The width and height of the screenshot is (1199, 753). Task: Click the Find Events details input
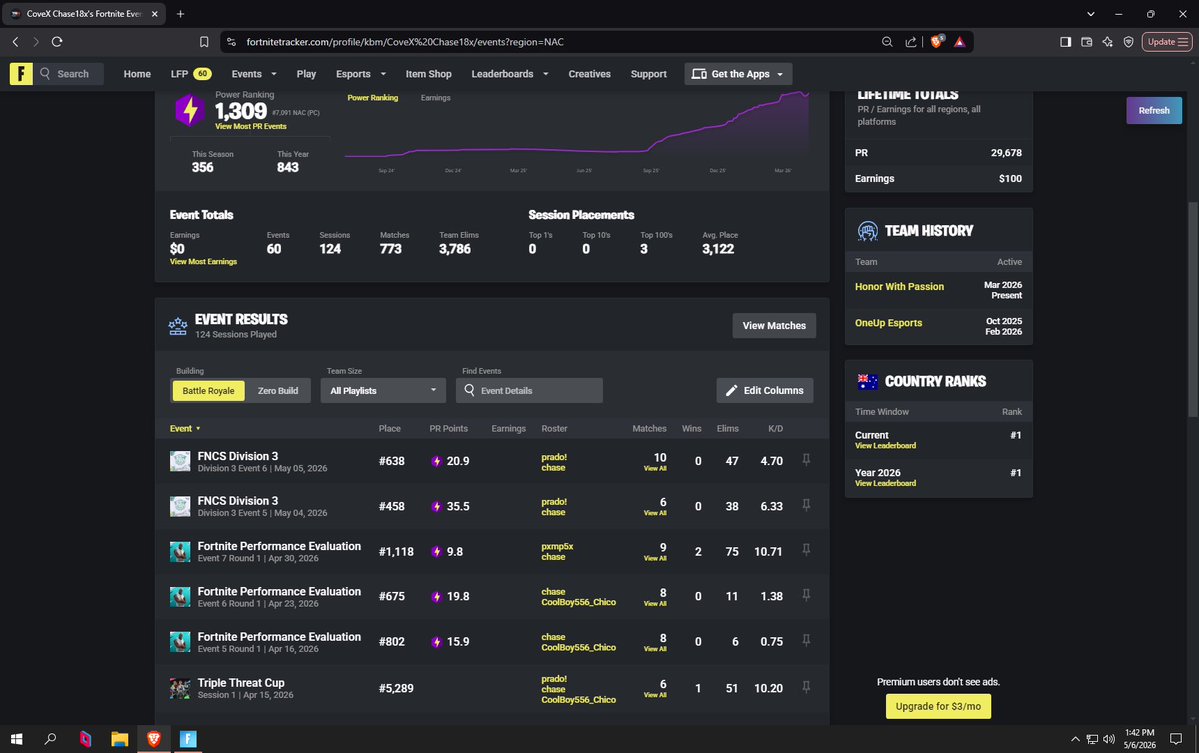coord(529,391)
